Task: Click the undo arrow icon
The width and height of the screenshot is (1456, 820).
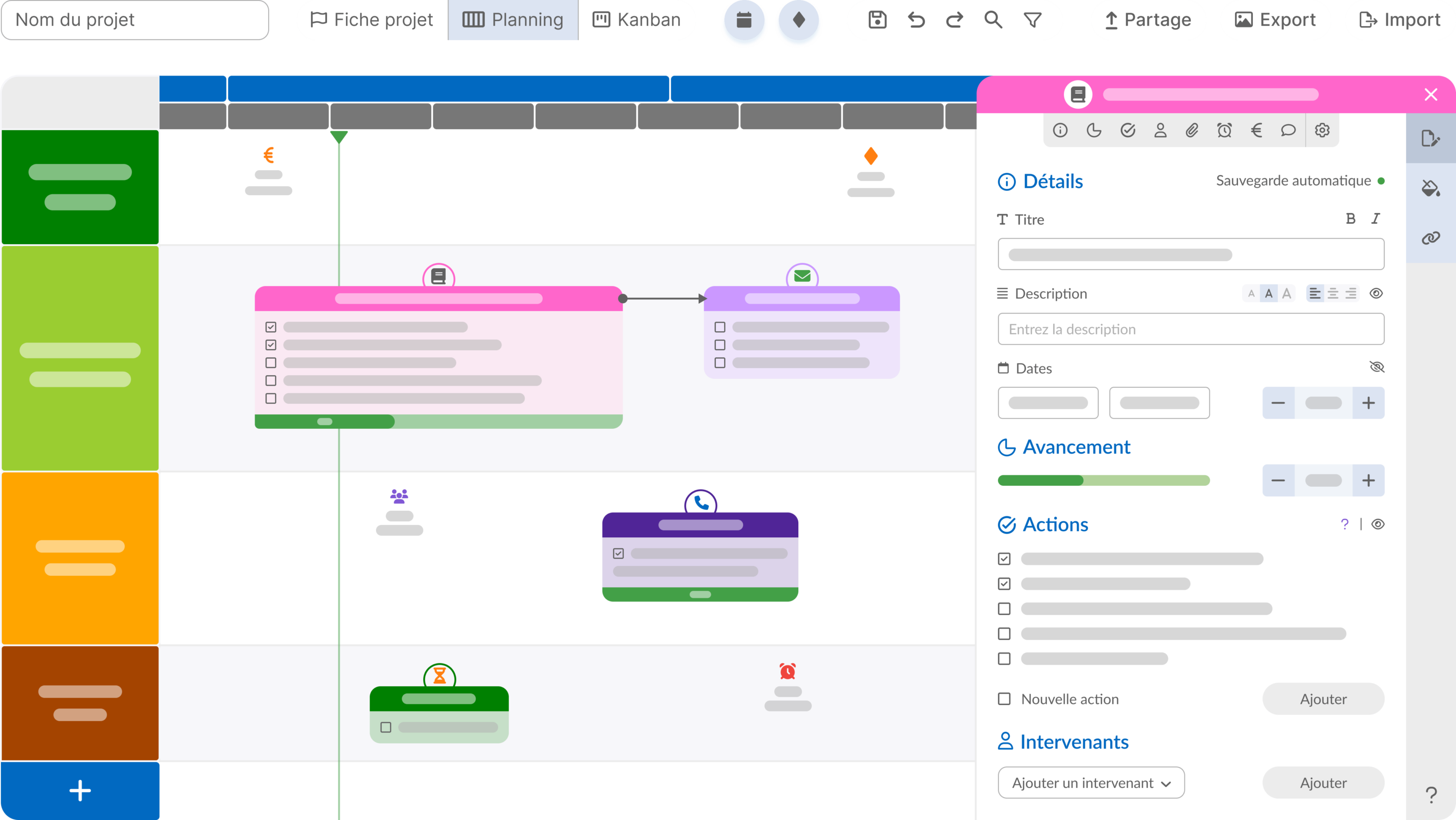Action: point(916,20)
